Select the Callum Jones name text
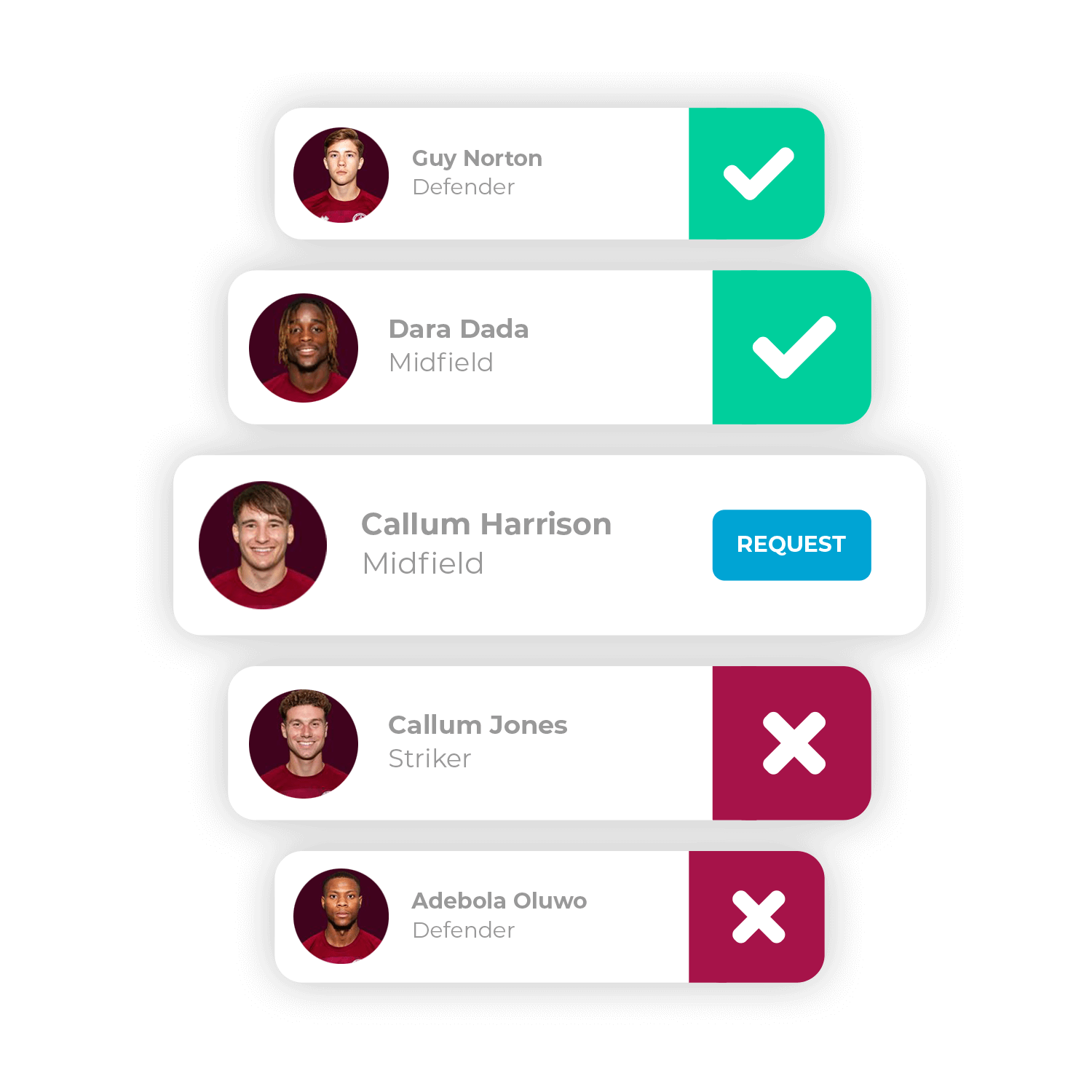This screenshot has height=1092, width=1092. (478, 725)
